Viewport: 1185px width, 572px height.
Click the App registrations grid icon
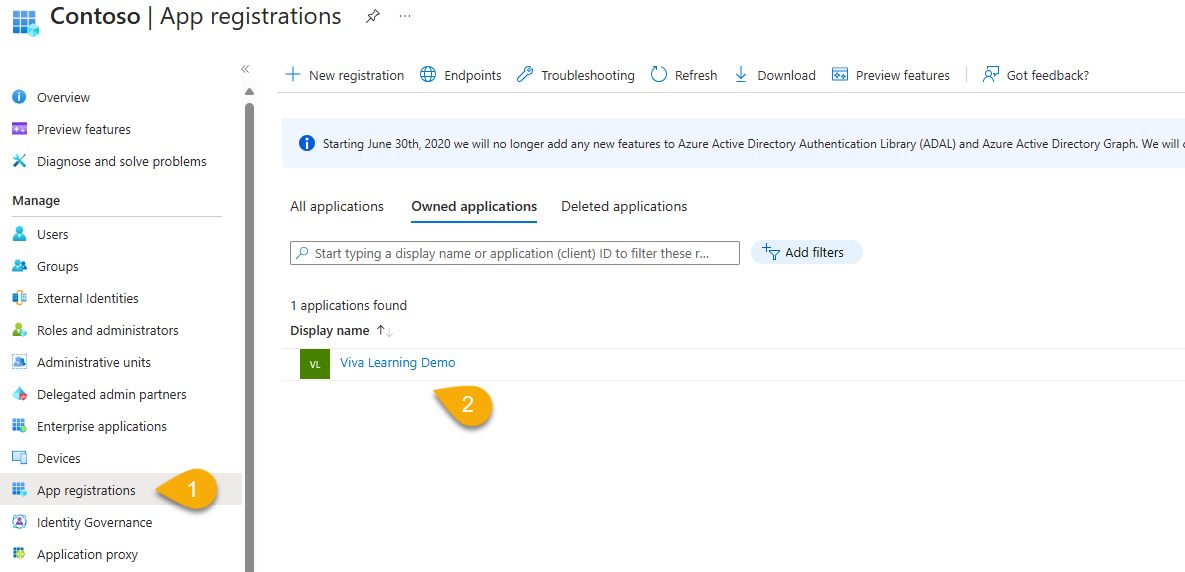tap(20, 490)
